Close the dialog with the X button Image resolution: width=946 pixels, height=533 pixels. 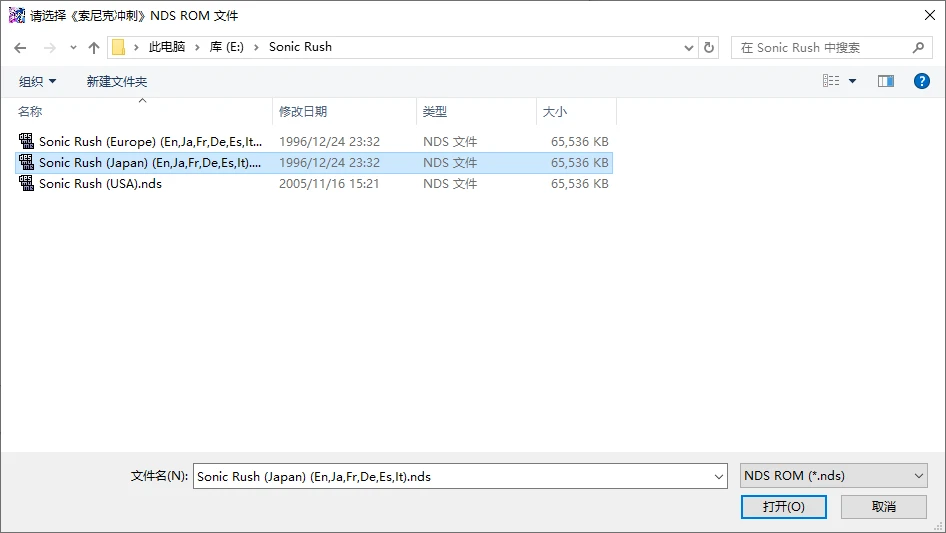pos(930,15)
